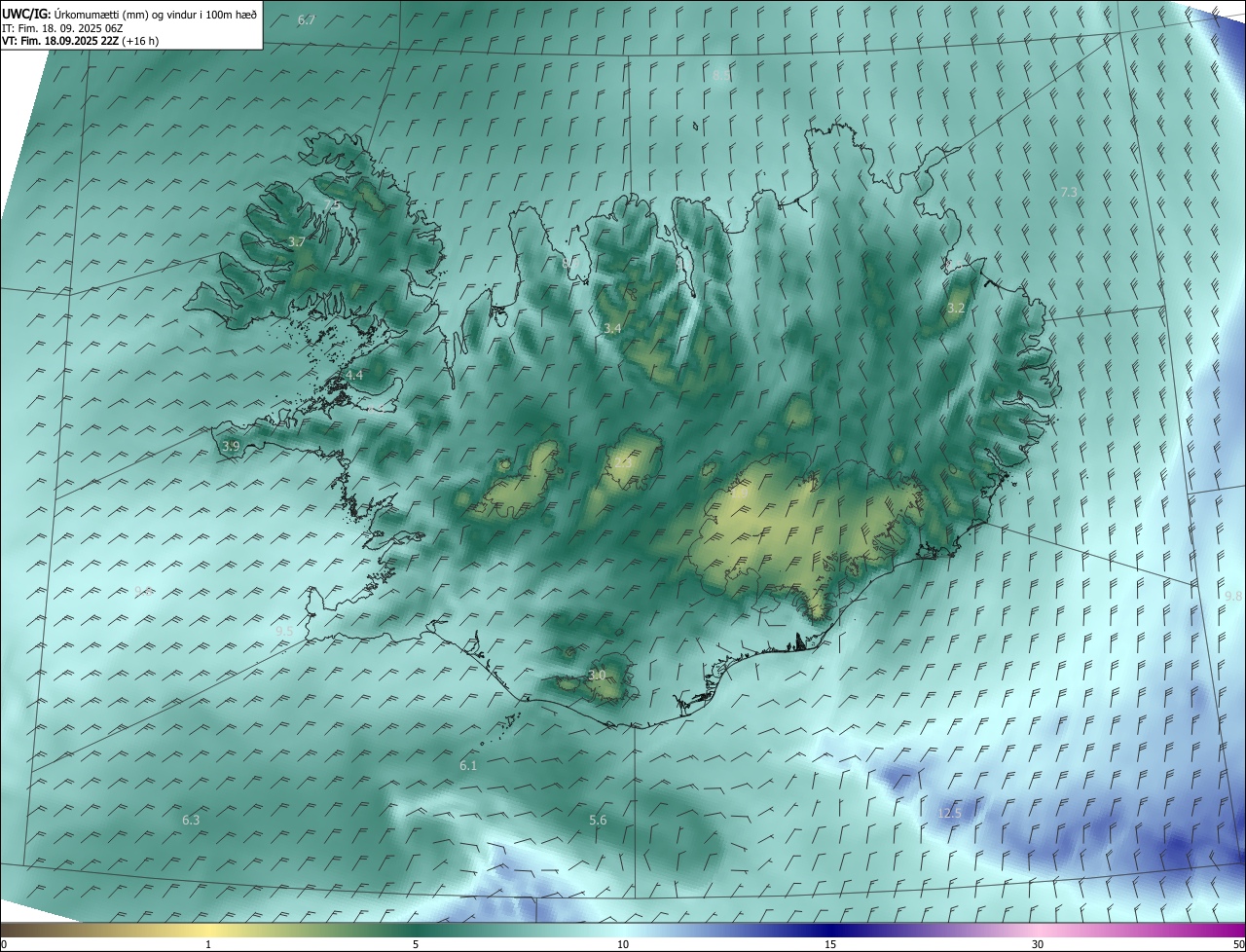Click the 3.9 value label on the western peninsula
Viewport: 1246px width, 952px height.
[231, 446]
